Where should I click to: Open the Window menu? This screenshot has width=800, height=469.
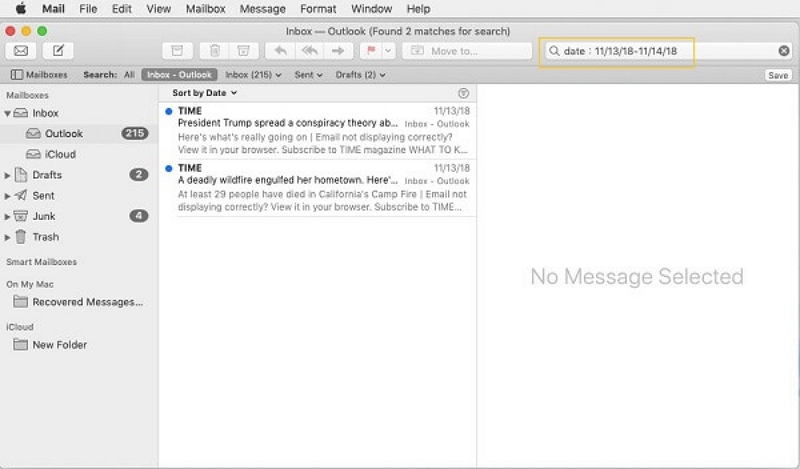pyautogui.click(x=371, y=9)
